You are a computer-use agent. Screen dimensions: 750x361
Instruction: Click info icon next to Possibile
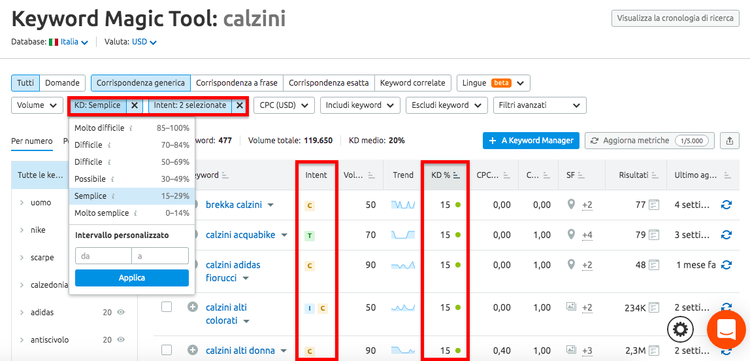tap(112, 179)
